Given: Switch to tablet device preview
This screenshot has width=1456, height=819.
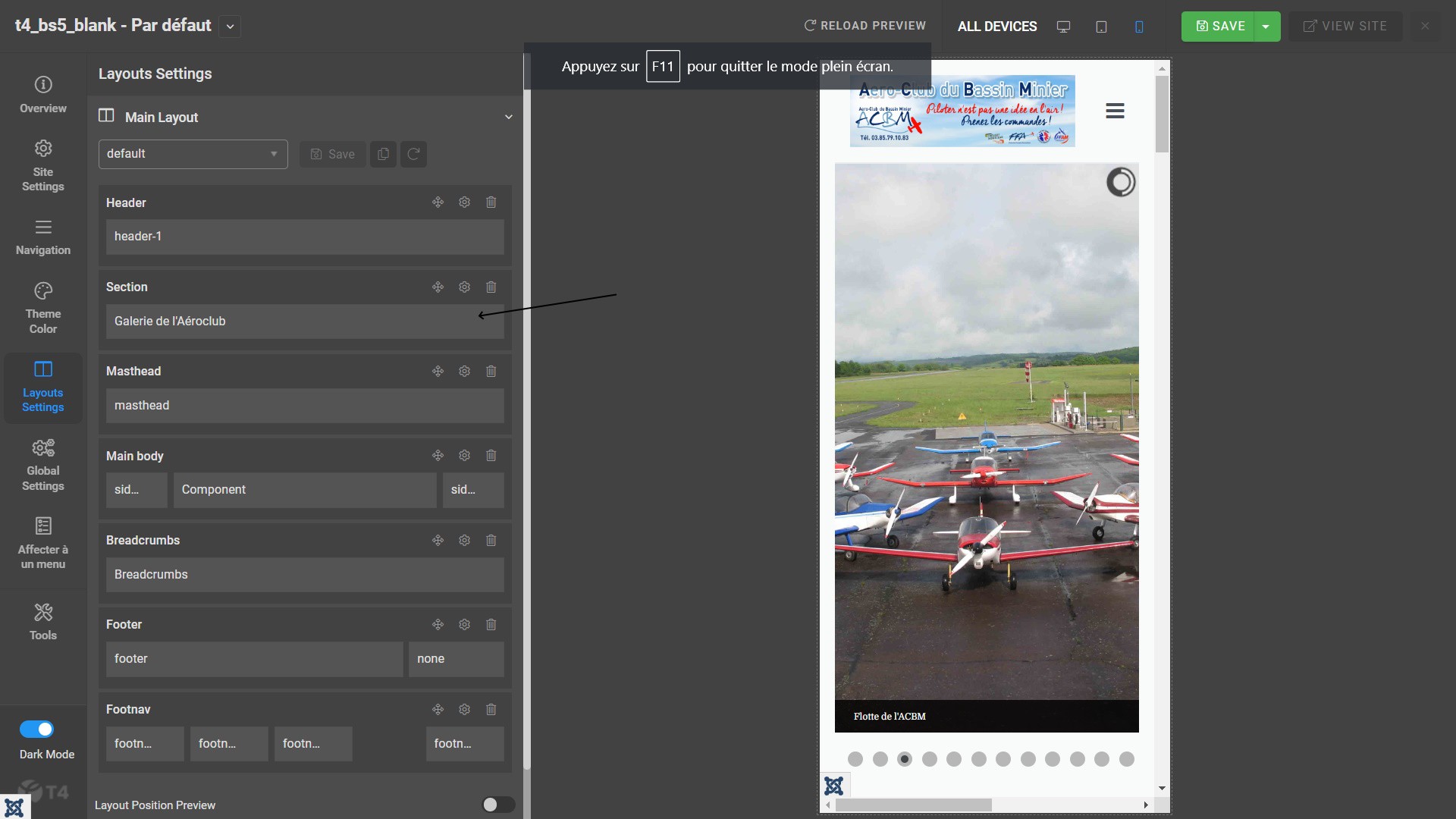Looking at the screenshot, I should click(1101, 27).
